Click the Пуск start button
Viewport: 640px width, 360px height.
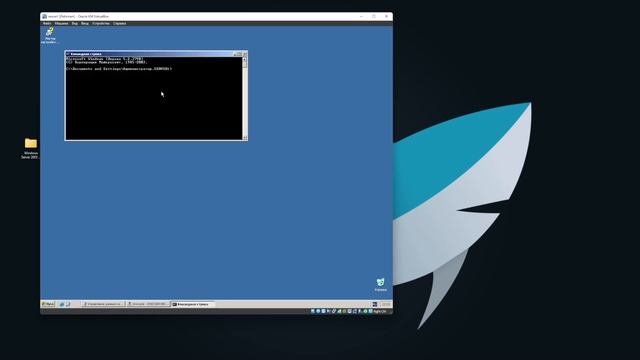coord(48,304)
